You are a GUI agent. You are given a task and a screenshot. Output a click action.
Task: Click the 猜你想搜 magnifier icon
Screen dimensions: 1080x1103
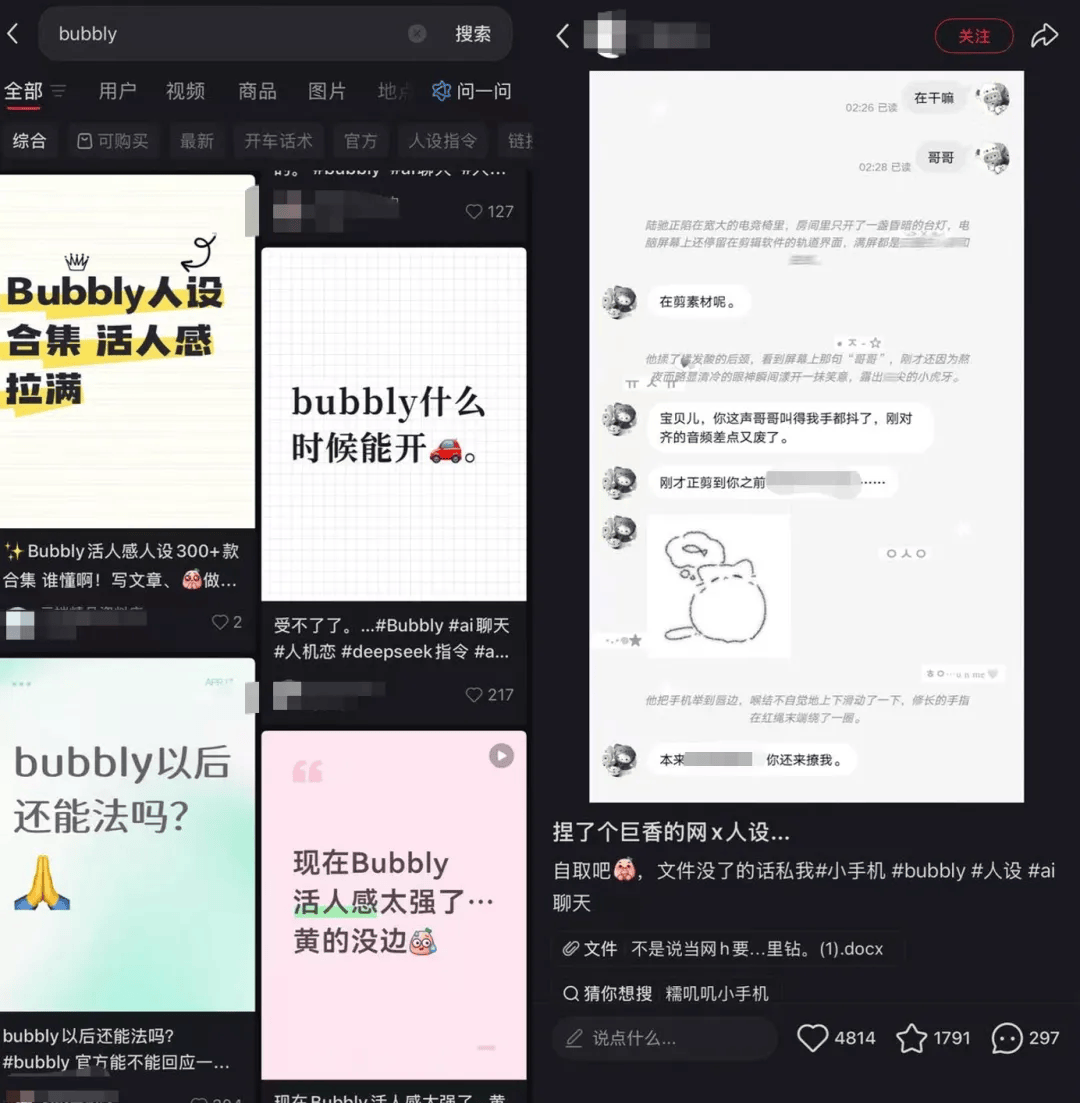[x=571, y=993]
